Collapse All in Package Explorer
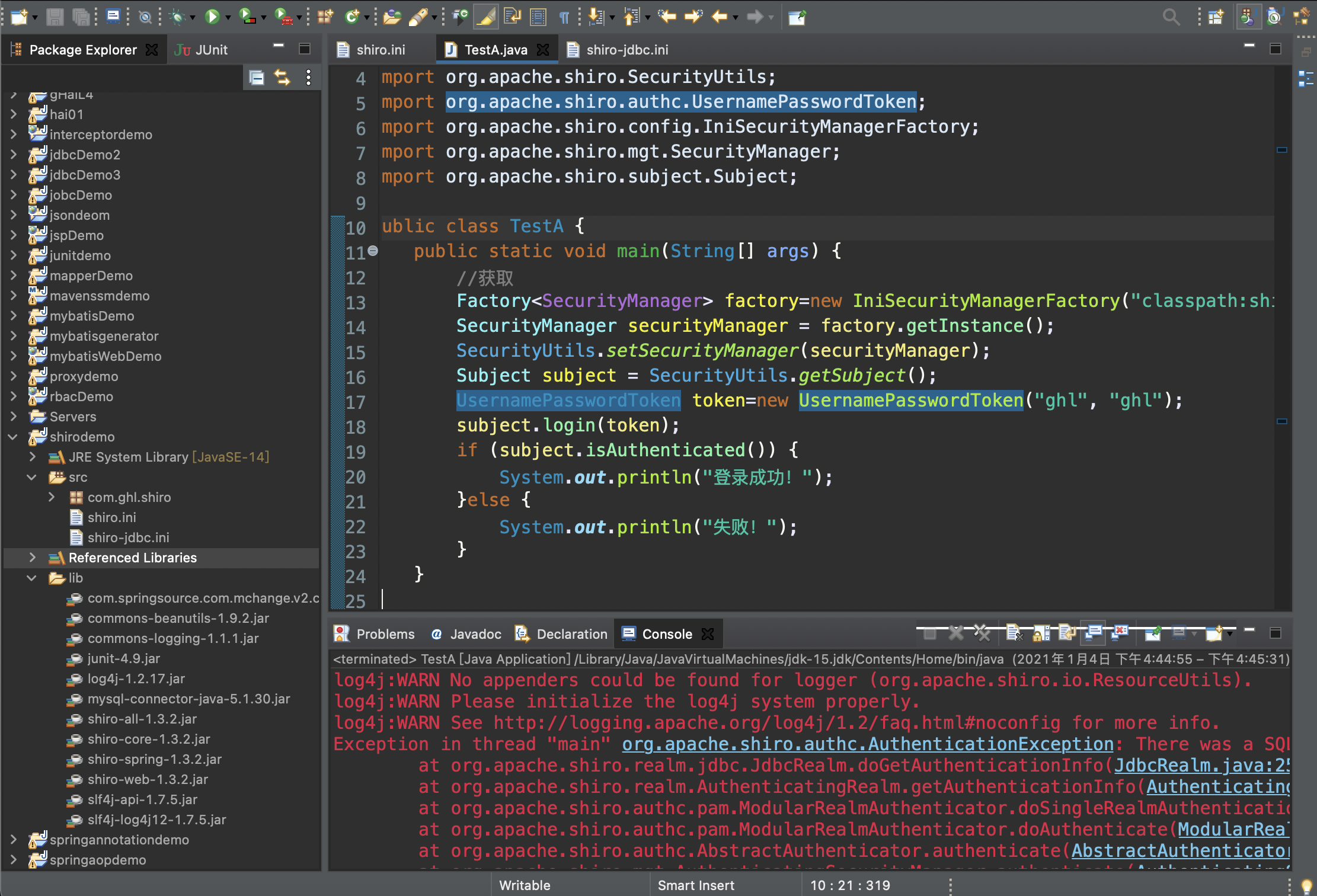1317x896 pixels. tap(257, 78)
